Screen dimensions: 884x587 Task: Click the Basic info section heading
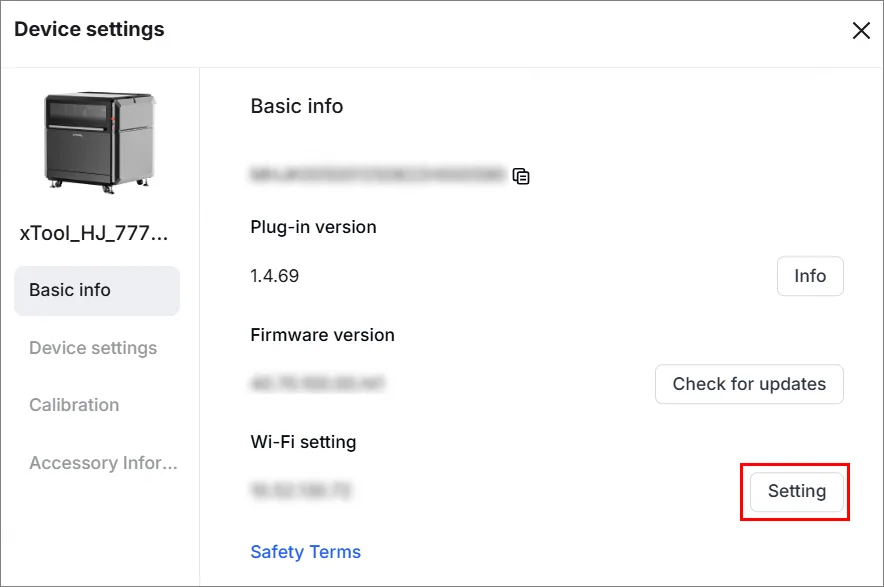297,106
